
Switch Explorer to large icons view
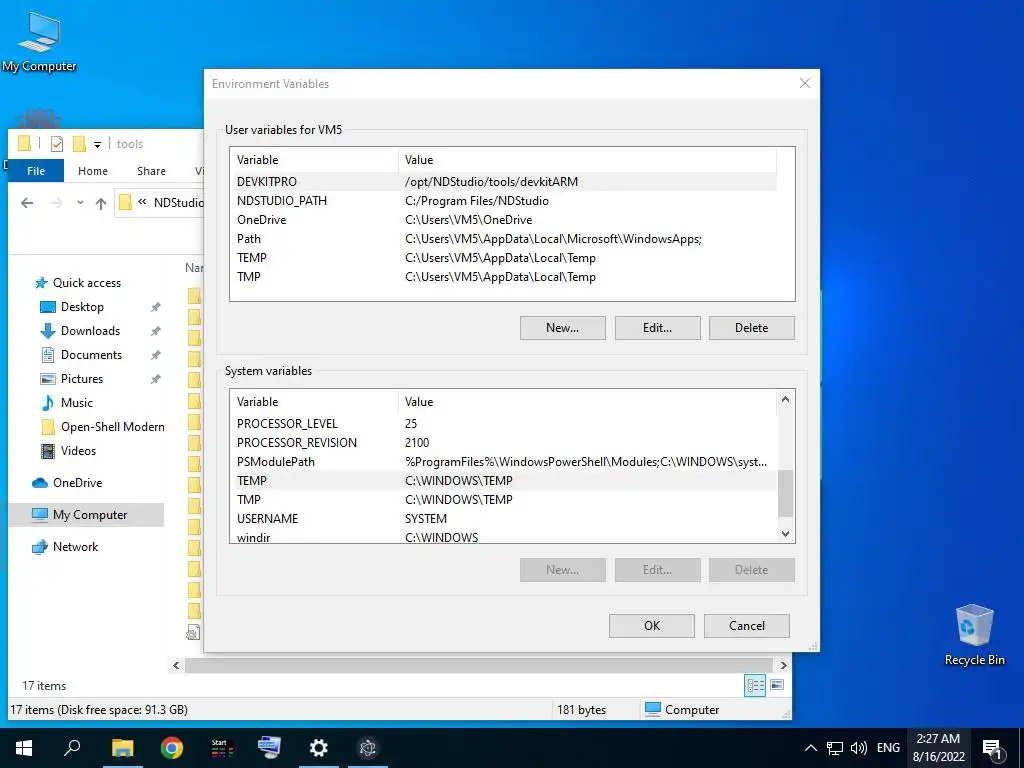(777, 685)
